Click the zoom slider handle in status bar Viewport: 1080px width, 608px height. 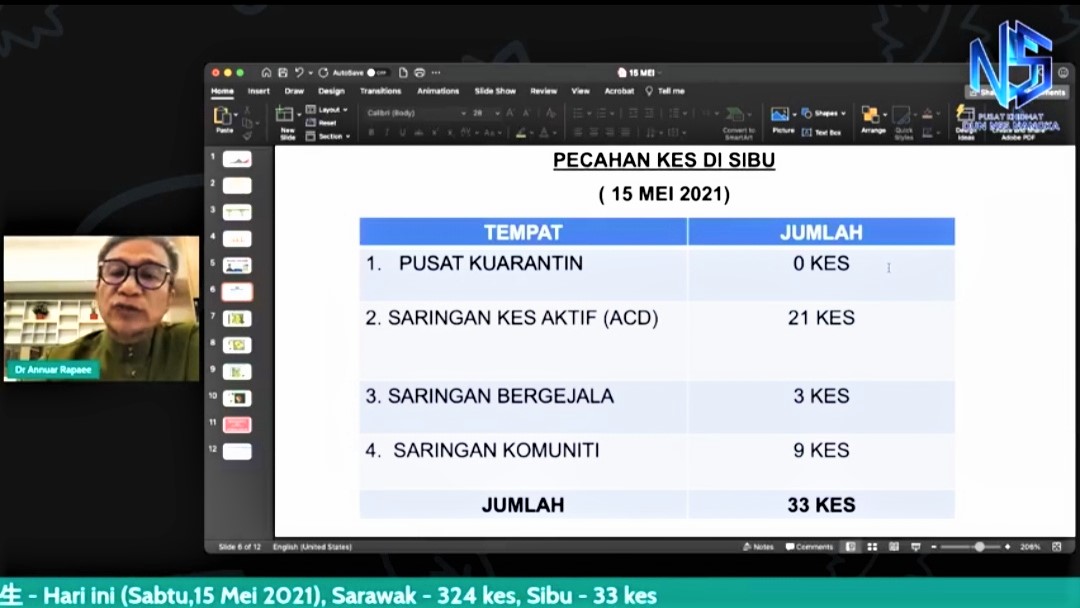[979, 547]
